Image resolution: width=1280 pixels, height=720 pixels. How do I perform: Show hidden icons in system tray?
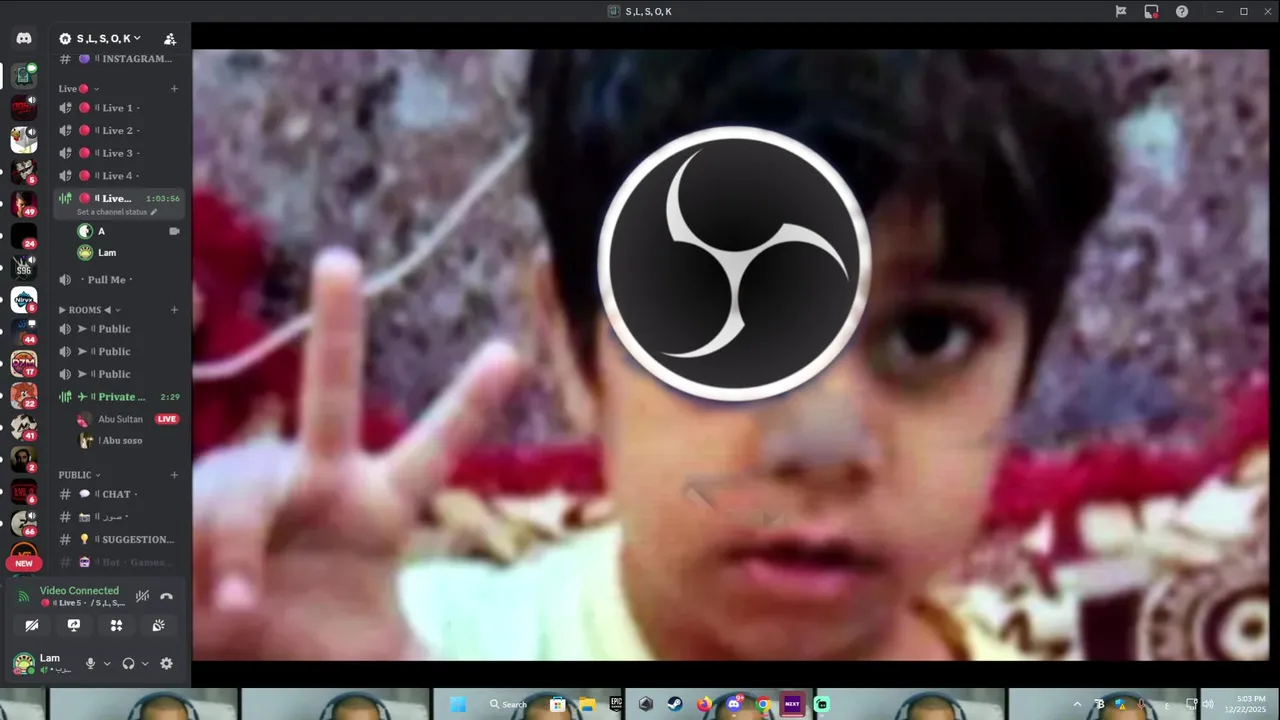tap(1077, 704)
